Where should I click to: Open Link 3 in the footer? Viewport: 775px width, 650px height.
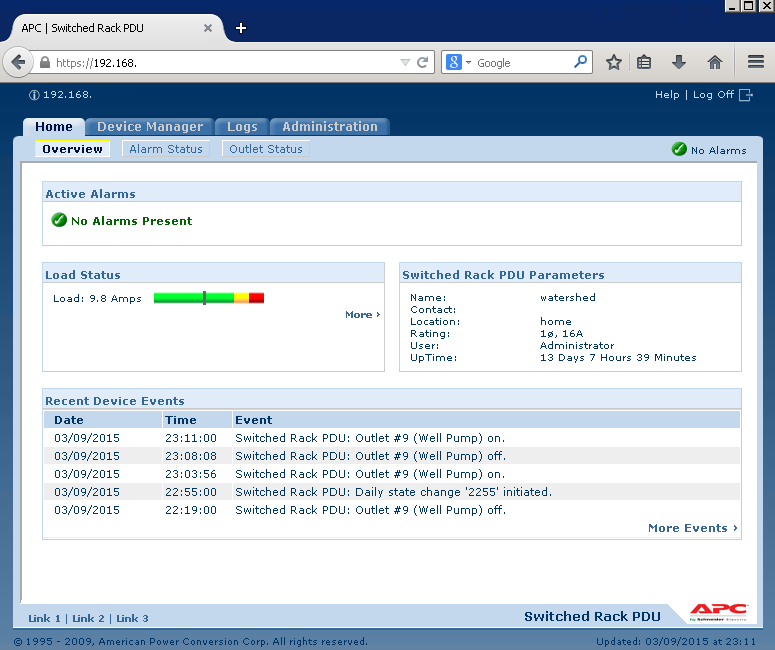click(132, 618)
